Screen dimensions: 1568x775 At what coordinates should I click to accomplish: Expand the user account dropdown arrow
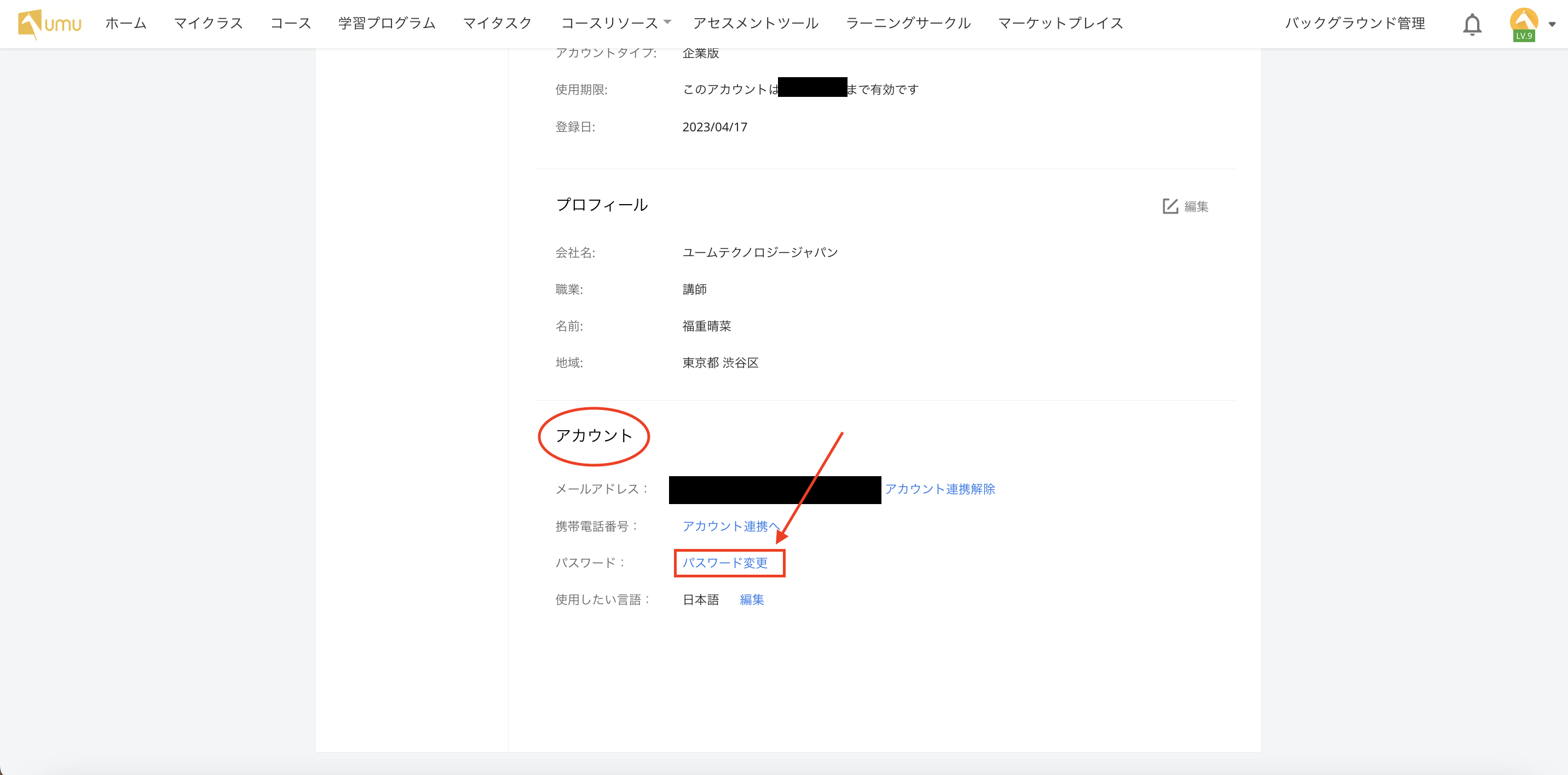(x=1552, y=24)
